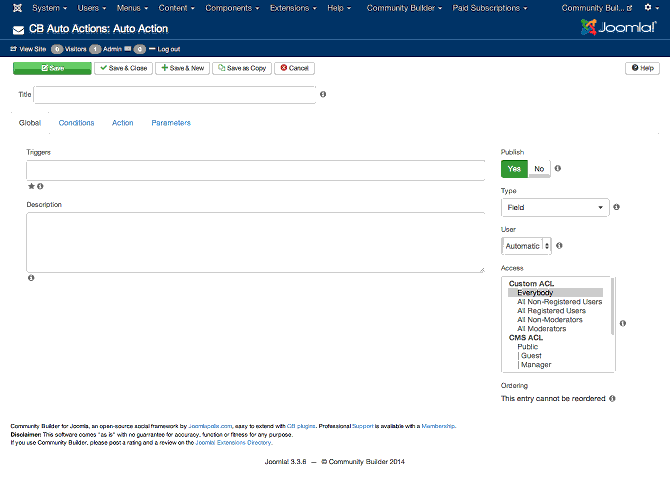Select Manager in Access list
This screenshot has width=670, height=498.
click(x=535, y=364)
